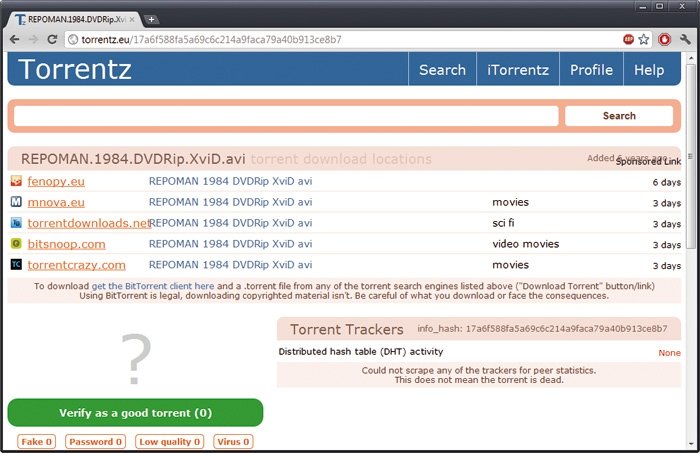Click the Sponsored Link label
Screen dimensions: 700x453
coord(648,162)
